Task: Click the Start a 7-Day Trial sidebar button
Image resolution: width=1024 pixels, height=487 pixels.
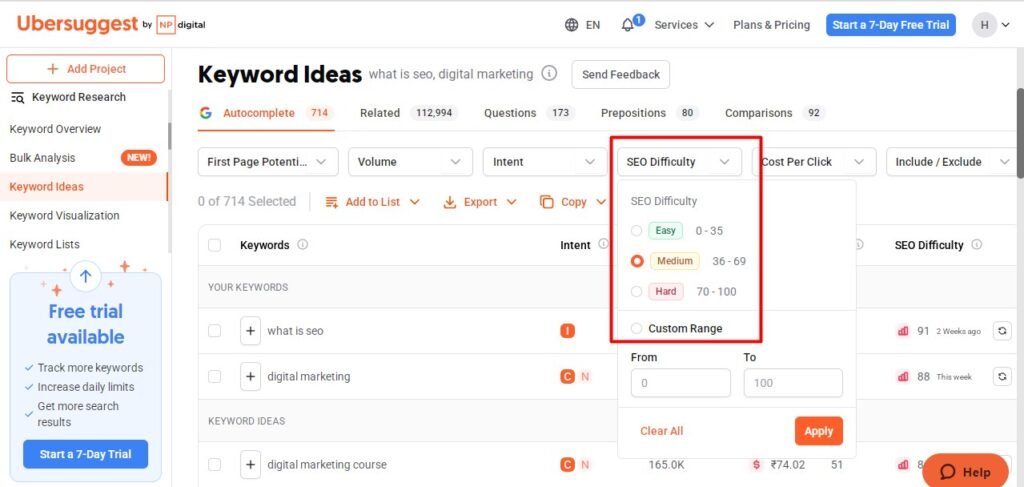Action: coord(86,454)
